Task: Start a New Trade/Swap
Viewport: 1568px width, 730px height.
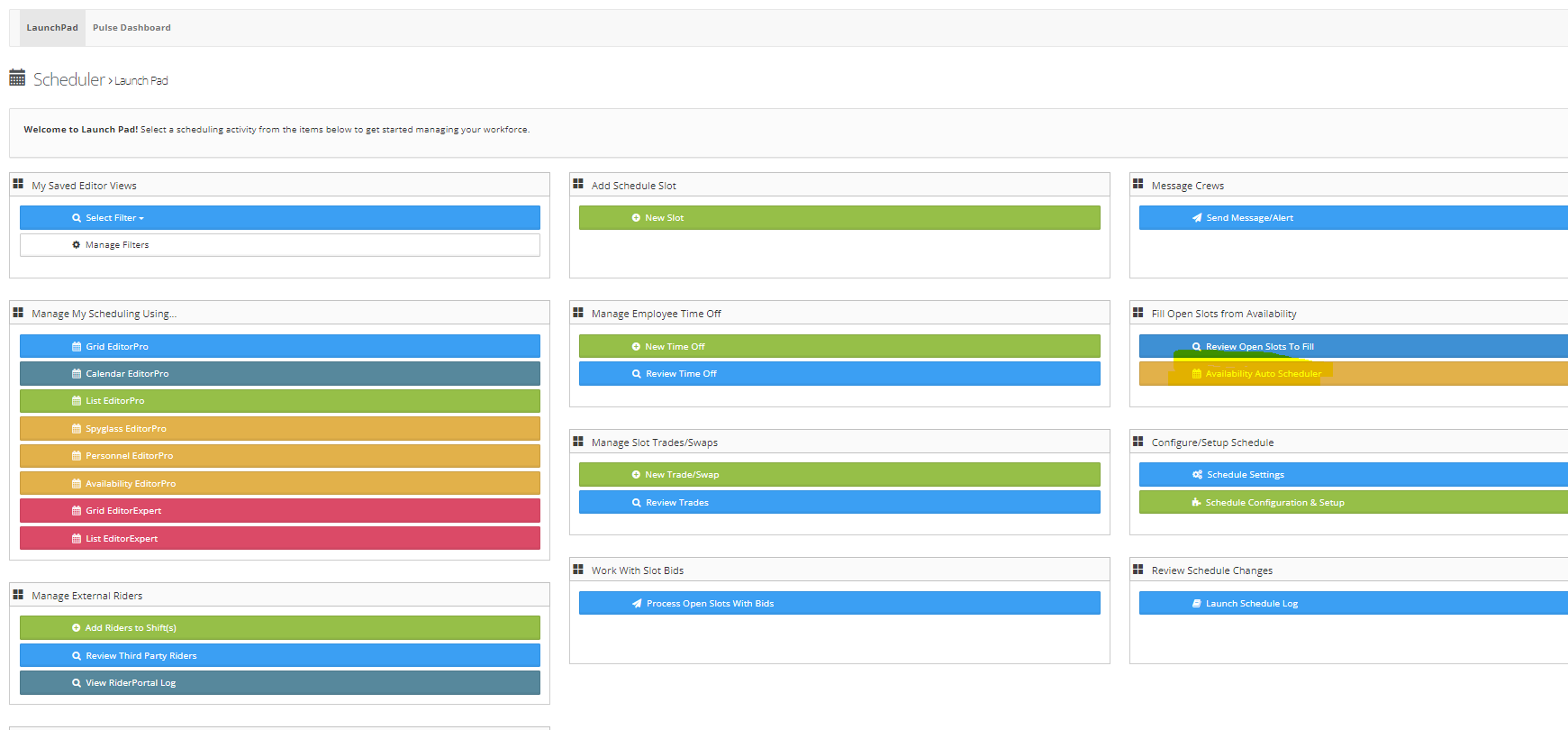Action: click(x=838, y=475)
